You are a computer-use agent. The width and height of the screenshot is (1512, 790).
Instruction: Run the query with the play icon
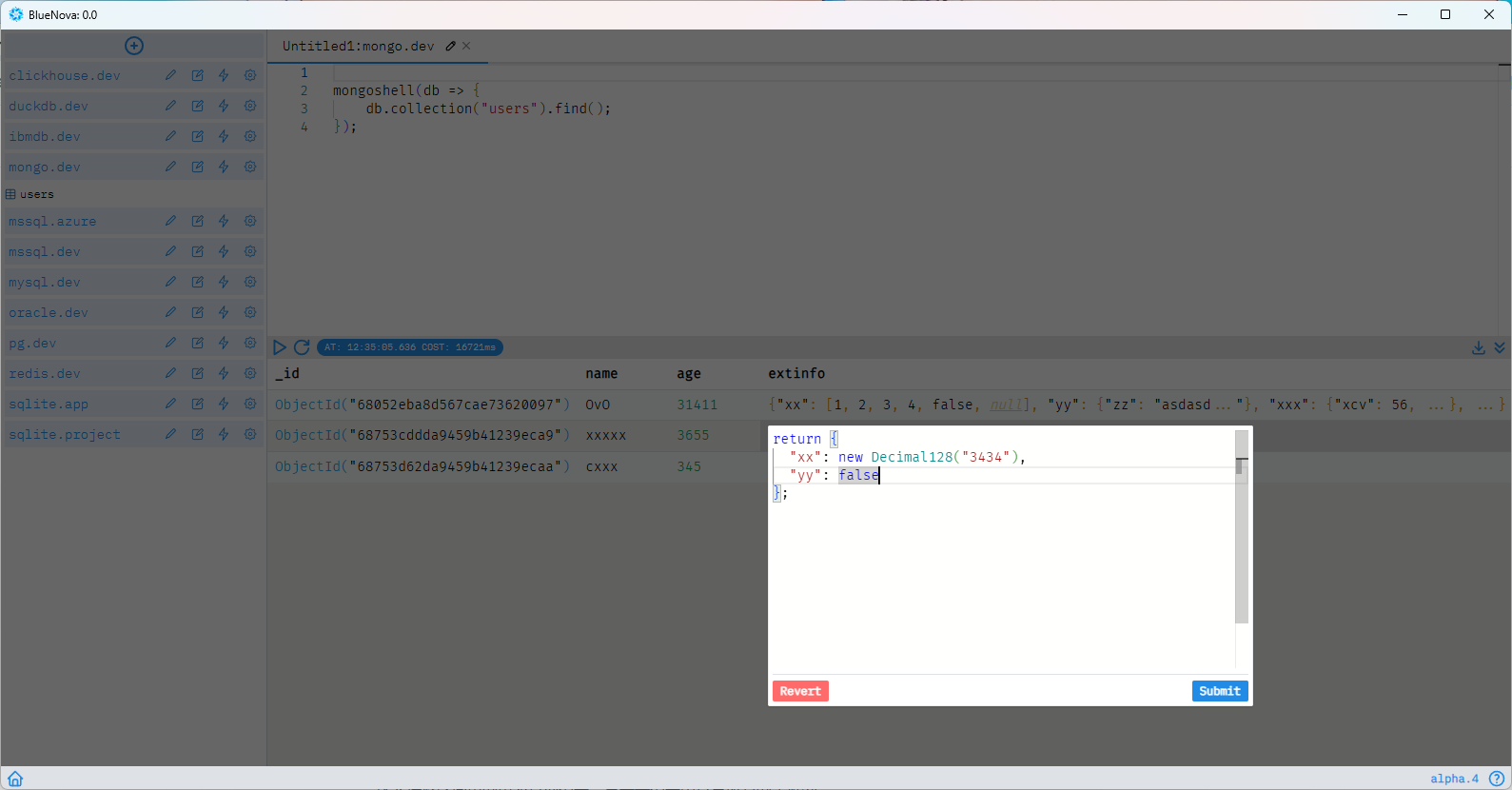click(x=280, y=347)
